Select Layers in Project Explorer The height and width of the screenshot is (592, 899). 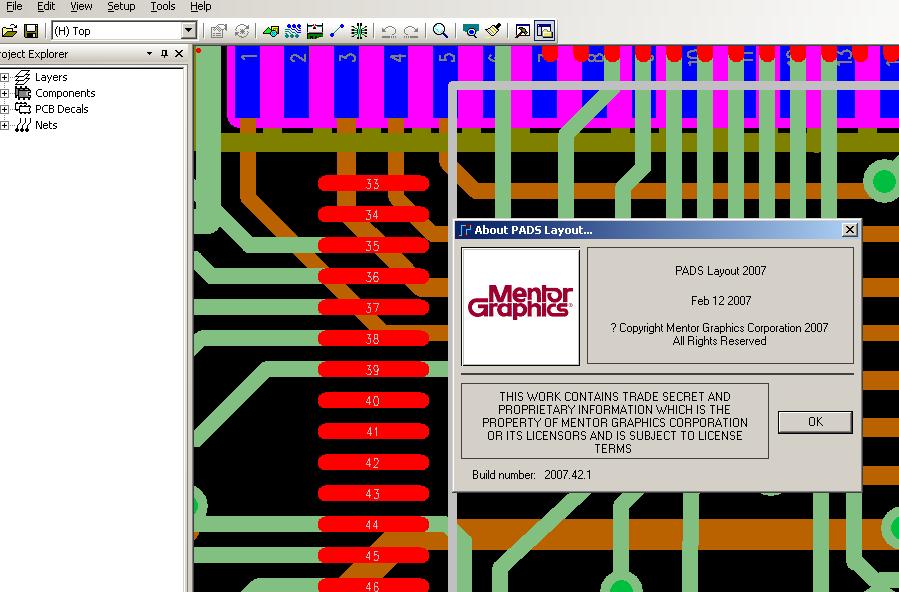point(51,77)
